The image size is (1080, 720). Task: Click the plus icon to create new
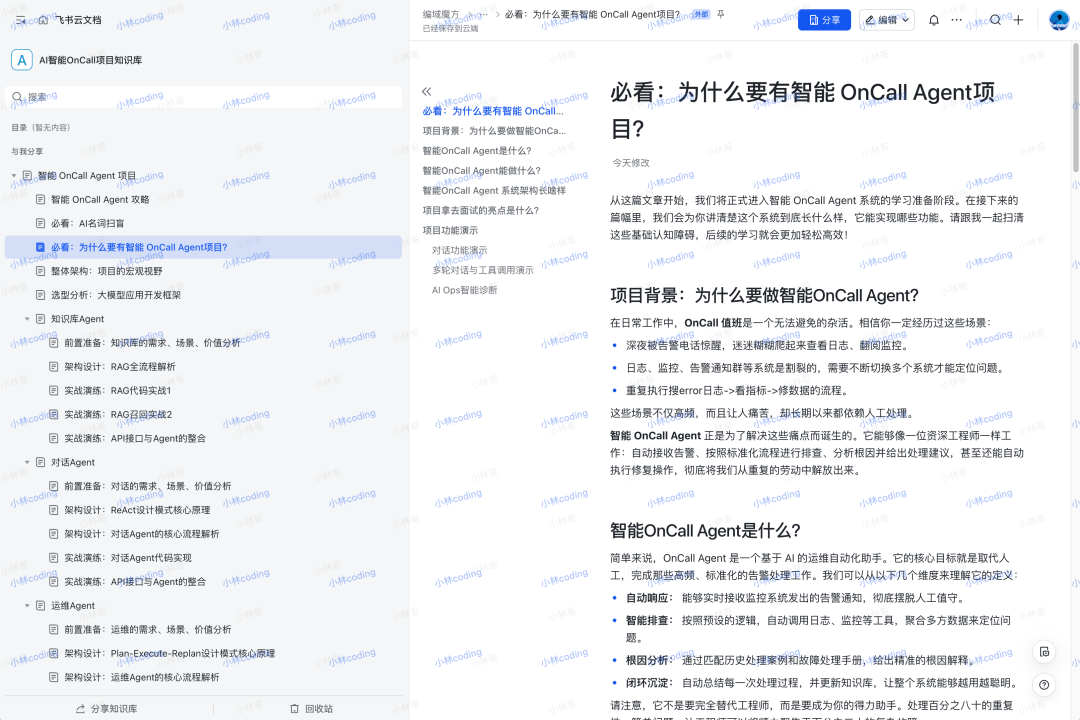(1018, 20)
